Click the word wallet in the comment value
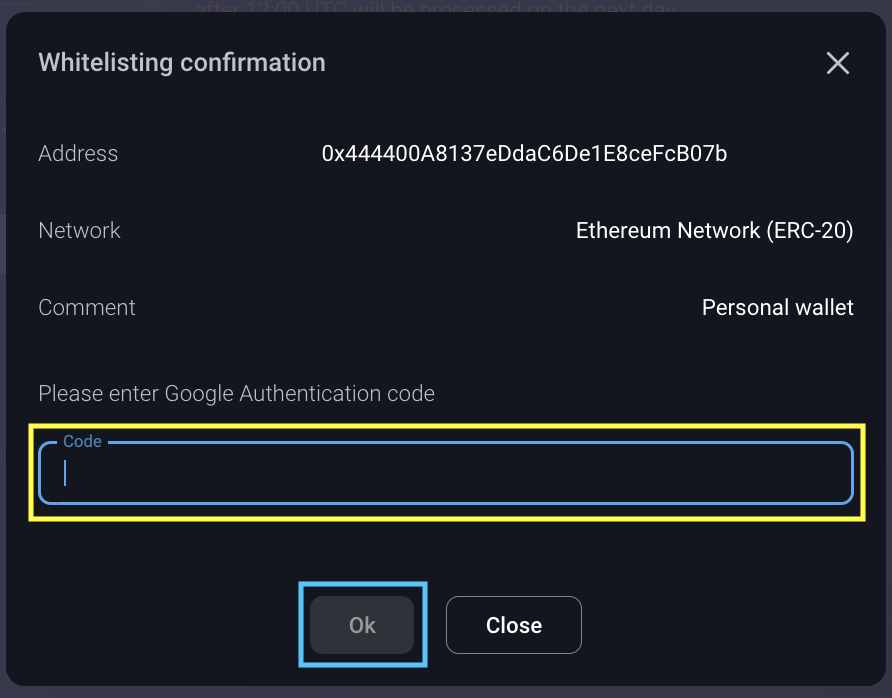The width and height of the screenshot is (892, 698). pos(820,308)
